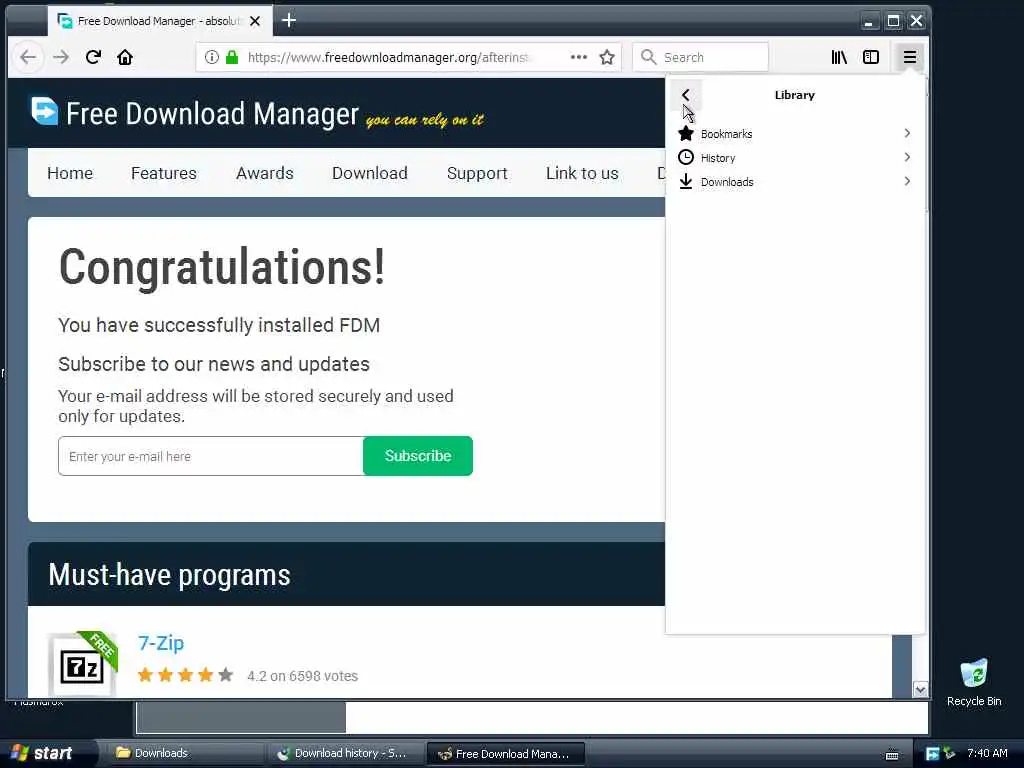1024x768 pixels.
Task: Open the Download navigation tab
Action: point(370,173)
